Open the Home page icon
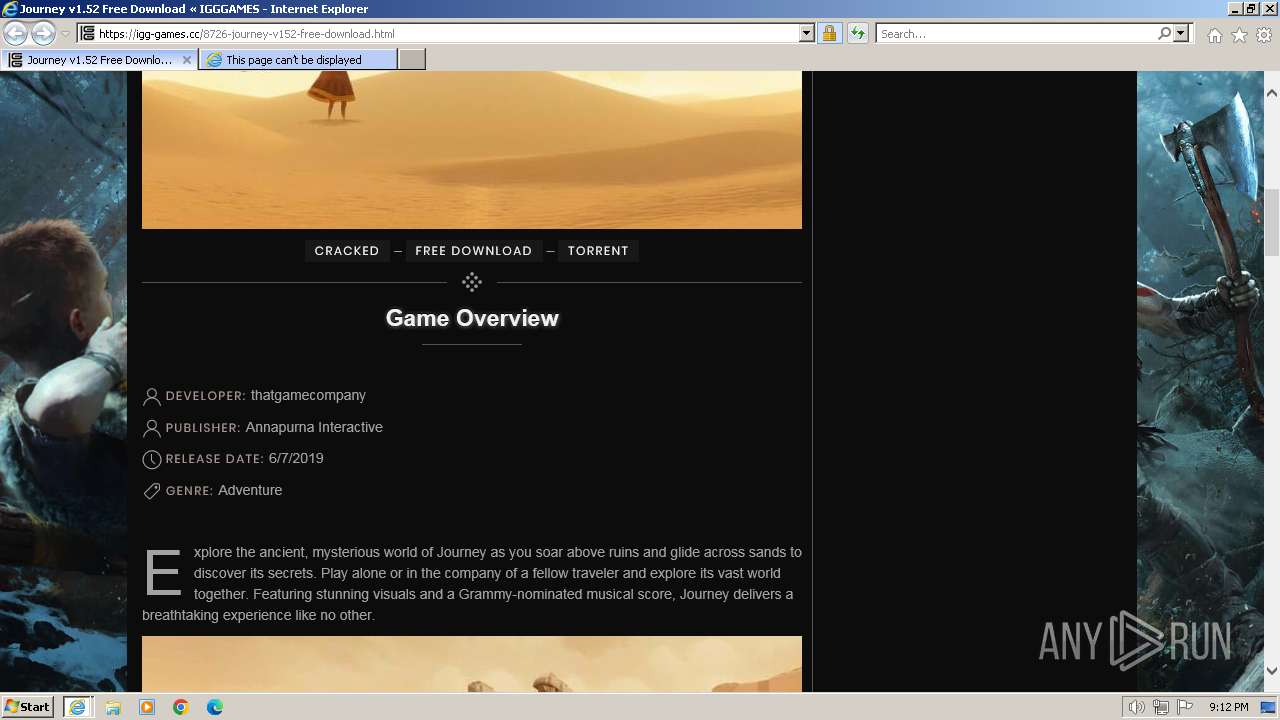 click(x=1214, y=35)
